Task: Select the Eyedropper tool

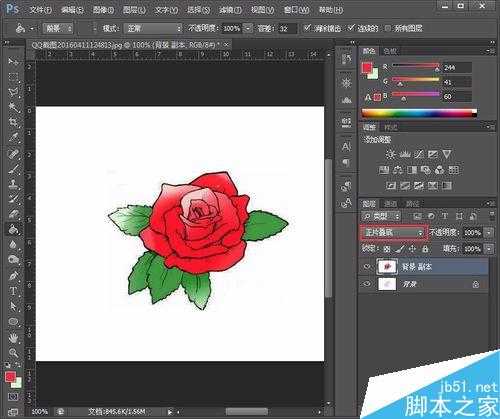Action: tap(13, 138)
